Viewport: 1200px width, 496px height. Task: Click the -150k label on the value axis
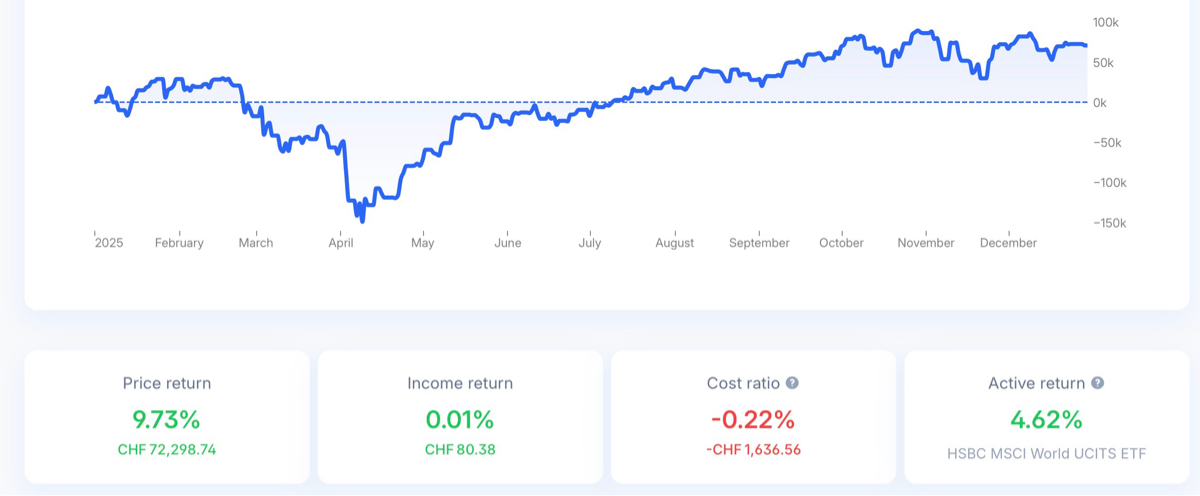1108,223
